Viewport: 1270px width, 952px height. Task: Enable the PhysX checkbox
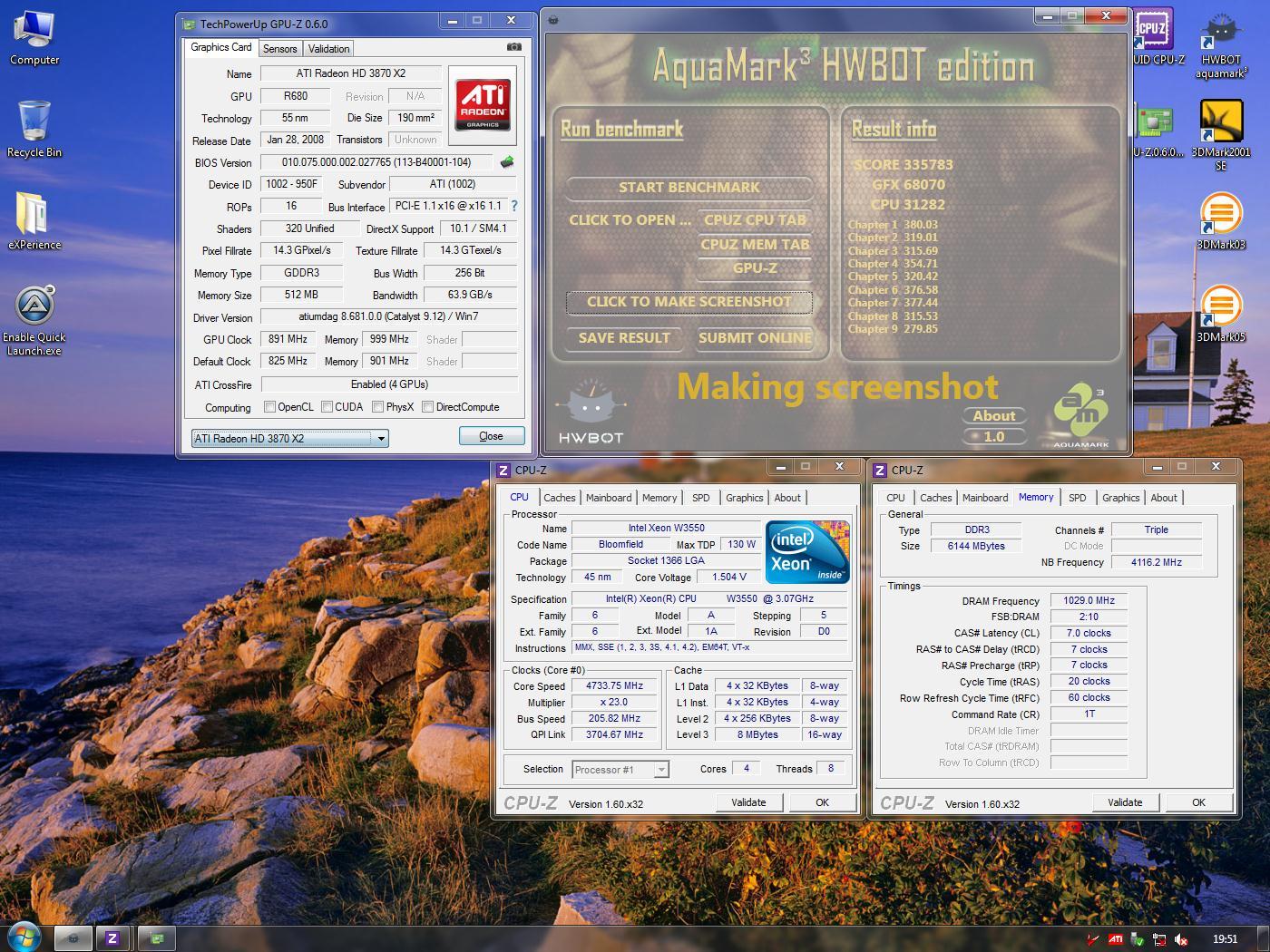click(377, 407)
